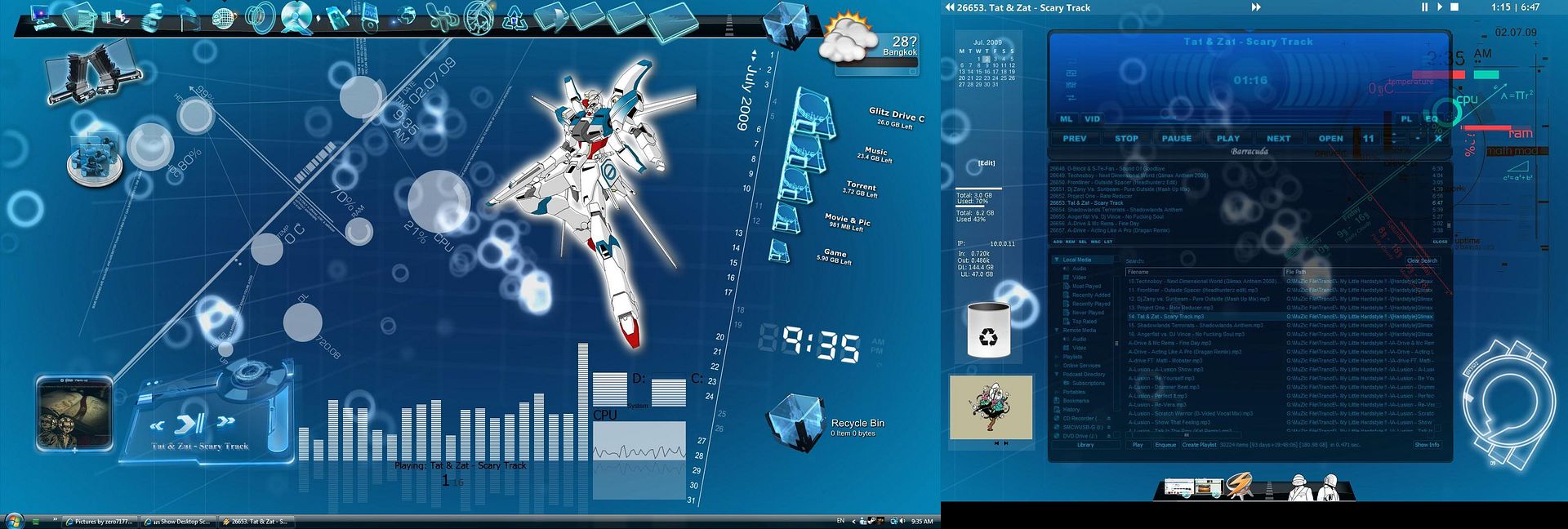
Task: Eject the DVD Drive in library tree
Action: click(1109, 436)
